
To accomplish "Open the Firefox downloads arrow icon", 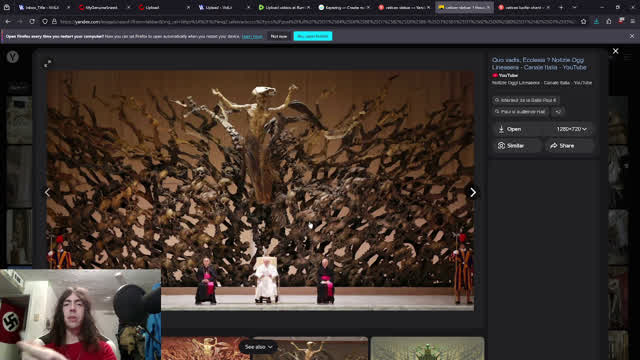I will (x=596, y=22).
